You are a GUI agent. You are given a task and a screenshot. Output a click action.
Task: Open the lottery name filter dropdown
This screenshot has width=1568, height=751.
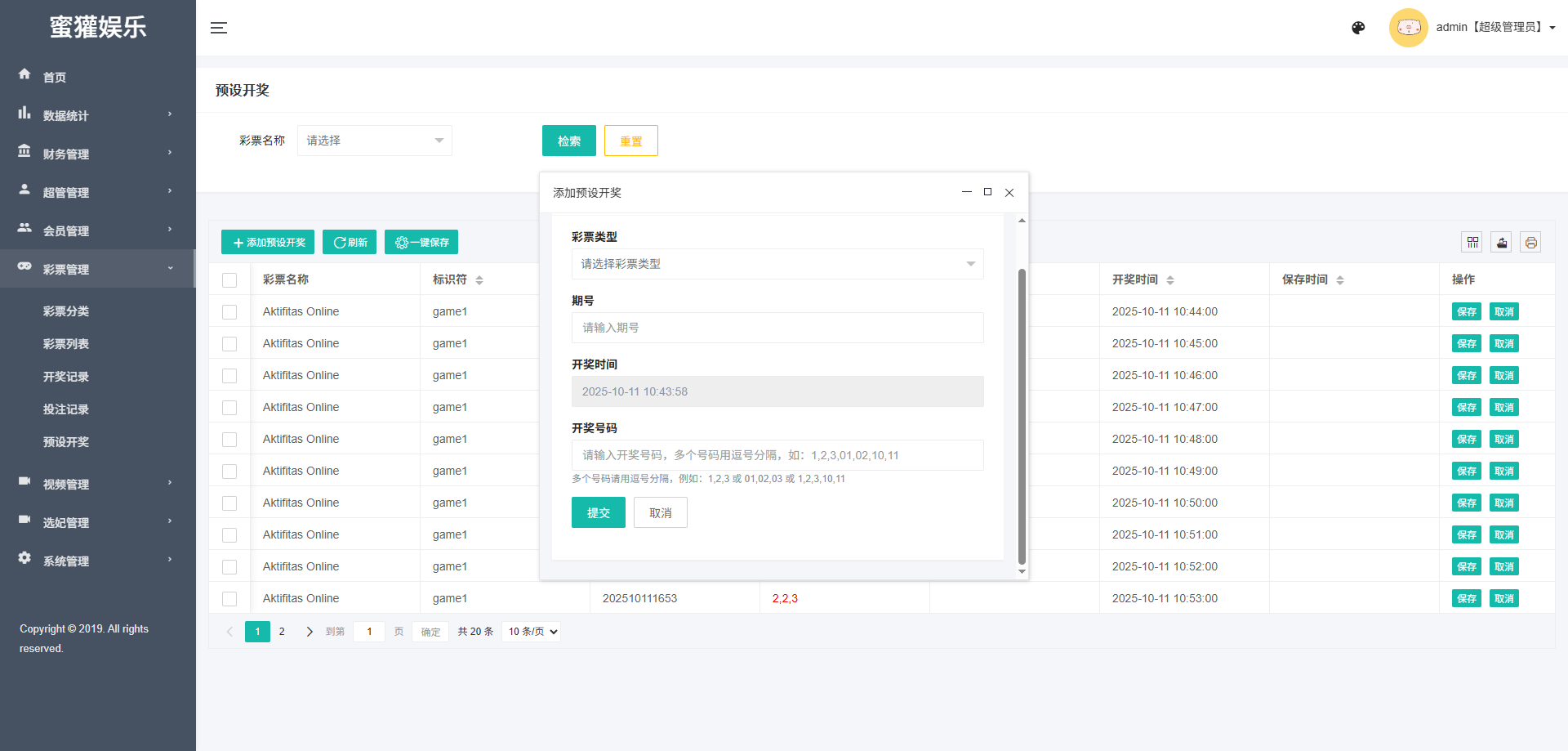pyautogui.click(x=374, y=141)
